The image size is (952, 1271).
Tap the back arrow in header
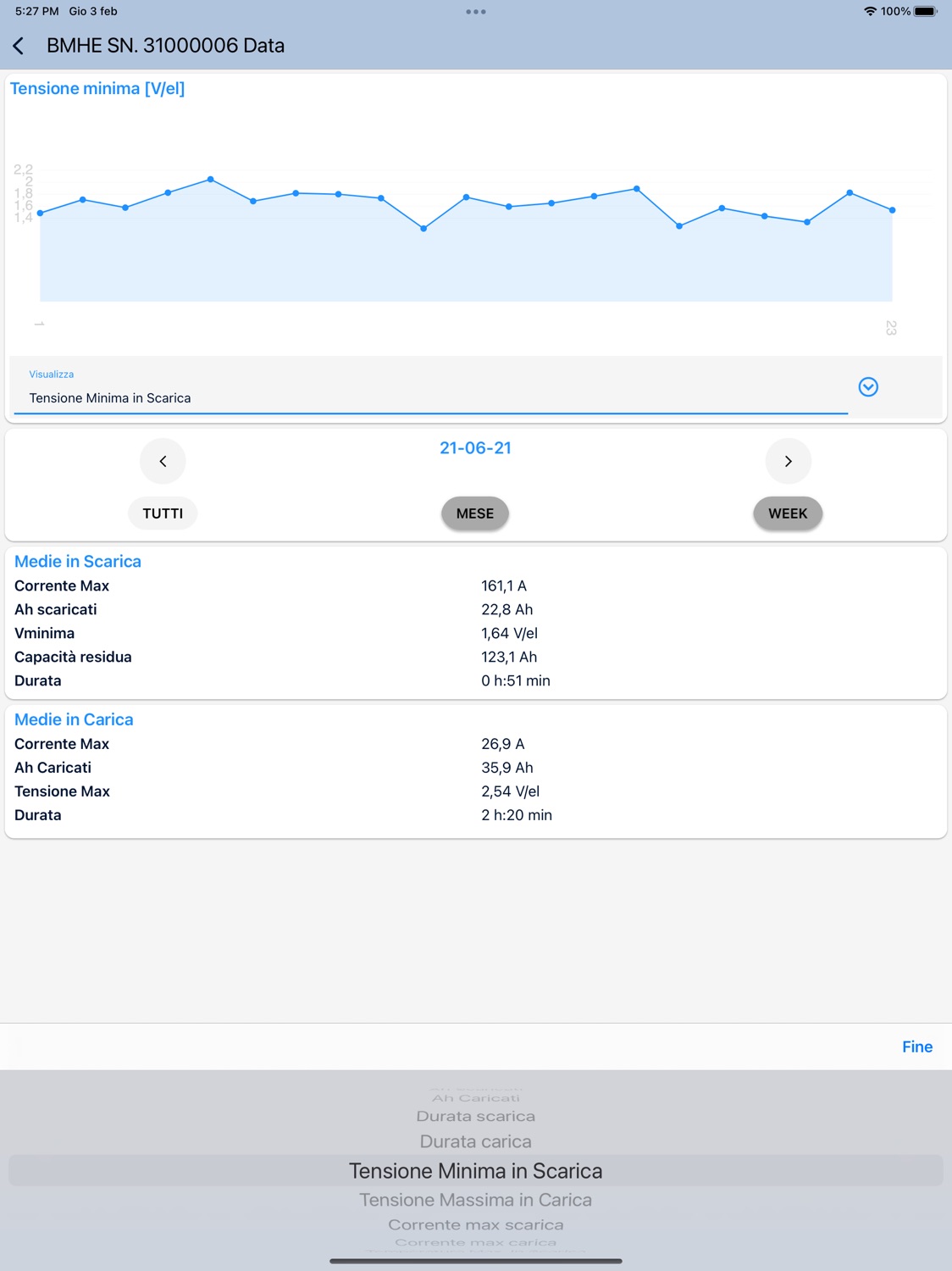[x=19, y=46]
